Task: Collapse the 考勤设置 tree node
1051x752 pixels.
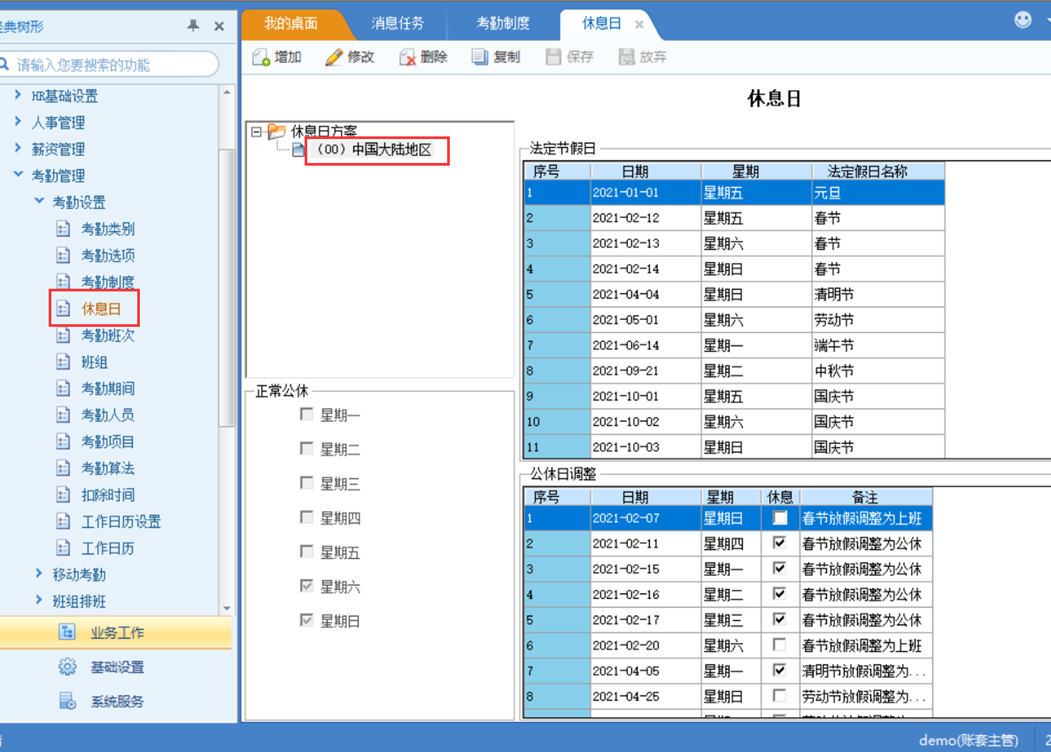Action: point(39,200)
